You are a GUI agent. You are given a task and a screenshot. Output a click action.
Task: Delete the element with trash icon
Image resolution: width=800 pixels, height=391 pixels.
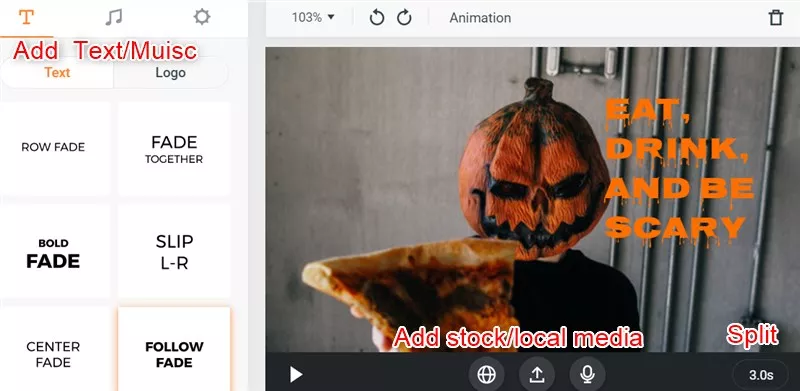click(776, 18)
